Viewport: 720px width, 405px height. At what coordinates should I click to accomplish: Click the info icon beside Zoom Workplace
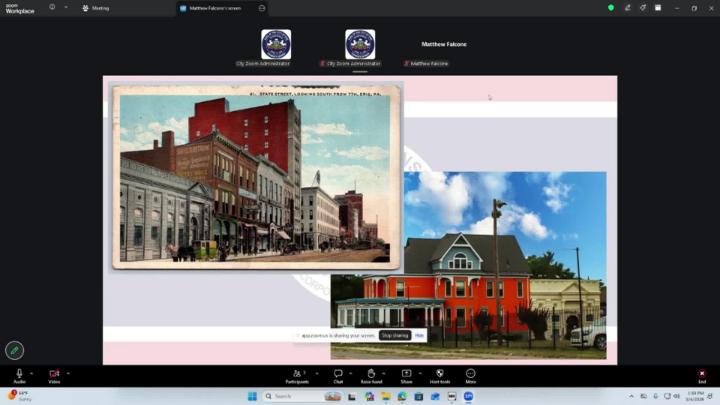click(52, 7)
